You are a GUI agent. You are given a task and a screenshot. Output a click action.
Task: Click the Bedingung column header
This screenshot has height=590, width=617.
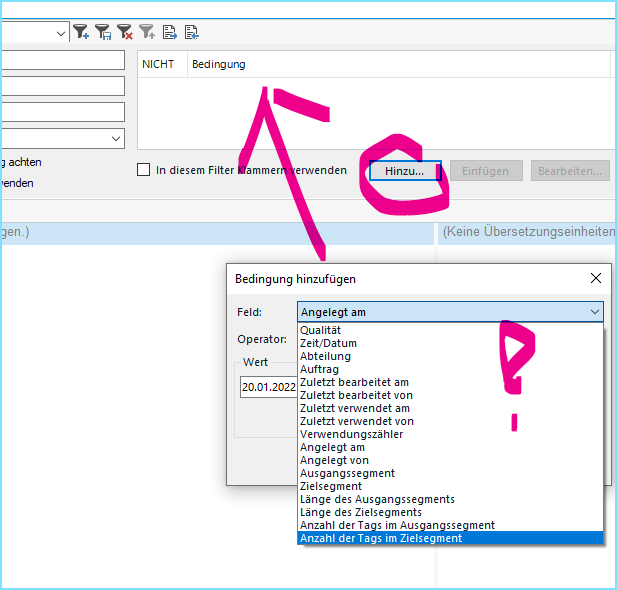(x=399, y=64)
